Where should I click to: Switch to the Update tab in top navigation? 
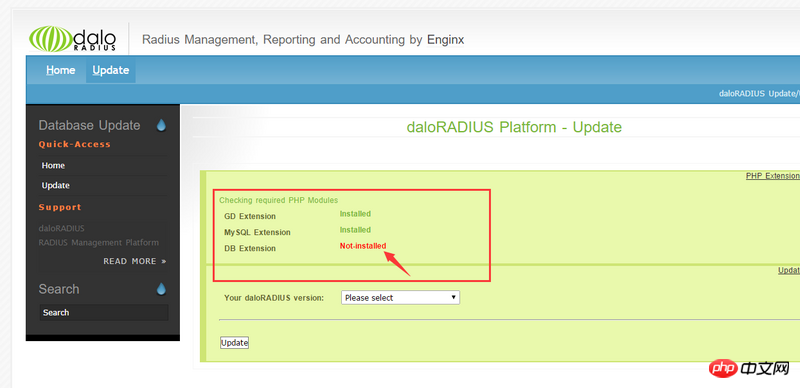click(111, 70)
